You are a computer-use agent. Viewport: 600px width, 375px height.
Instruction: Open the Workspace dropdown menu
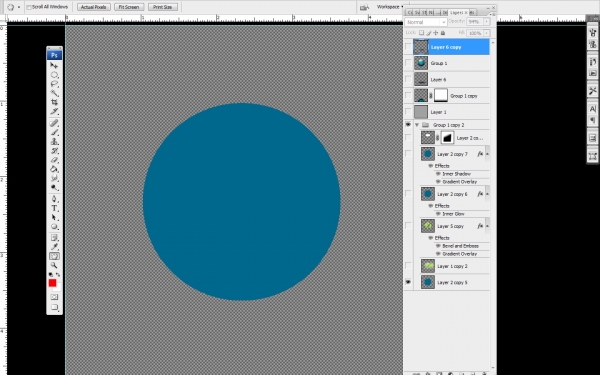tap(390, 7)
